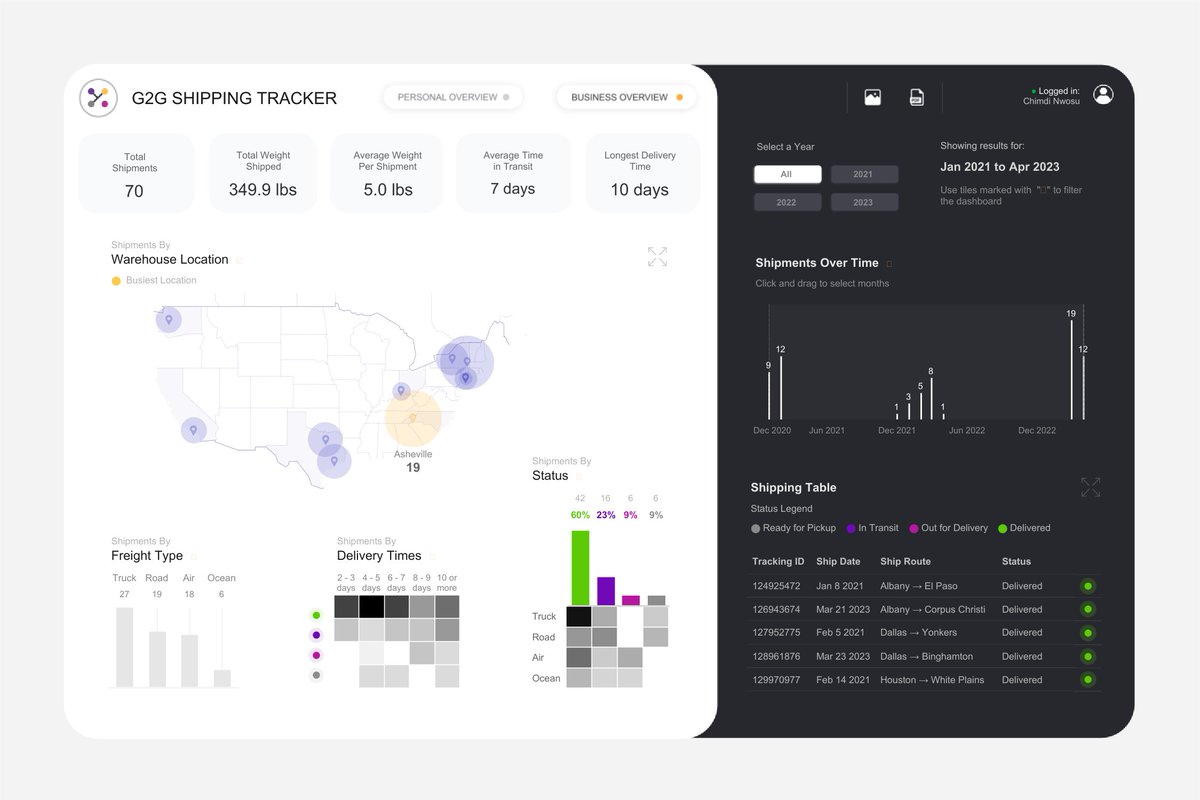Filter dashboard to year 2023
The image size is (1200, 800).
(864, 202)
